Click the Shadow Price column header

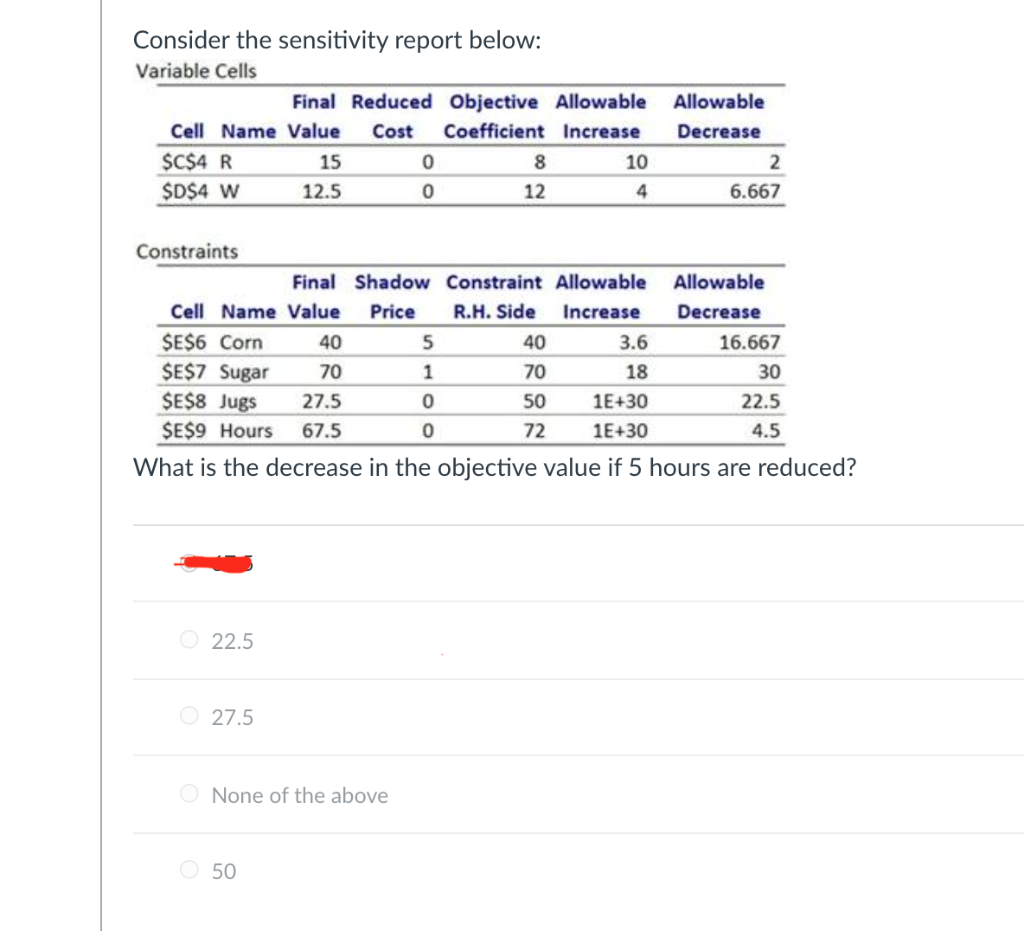click(x=392, y=297)
